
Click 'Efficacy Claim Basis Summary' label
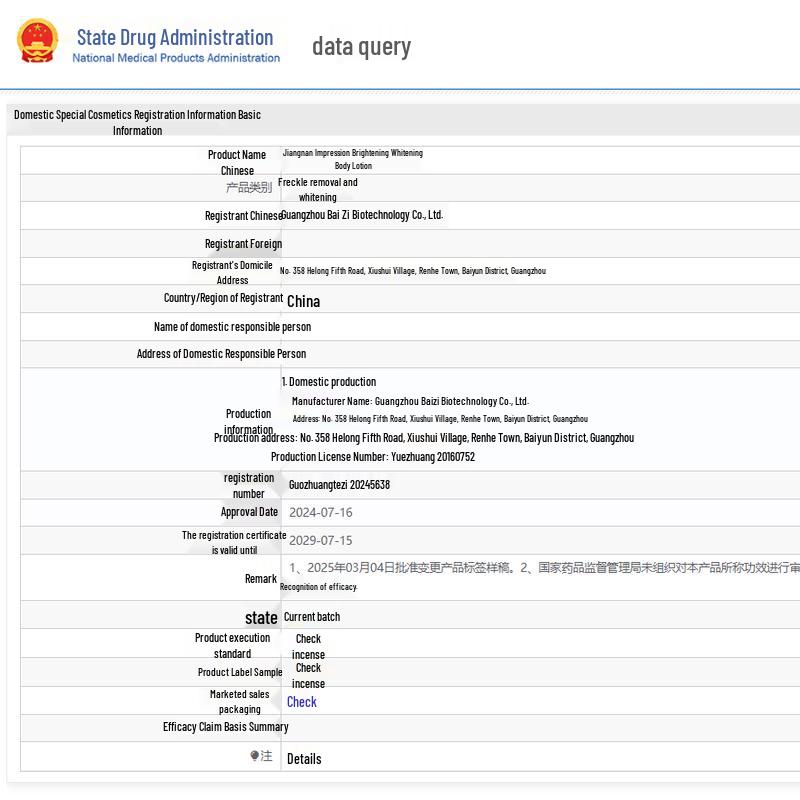click(x=226, y=727)
